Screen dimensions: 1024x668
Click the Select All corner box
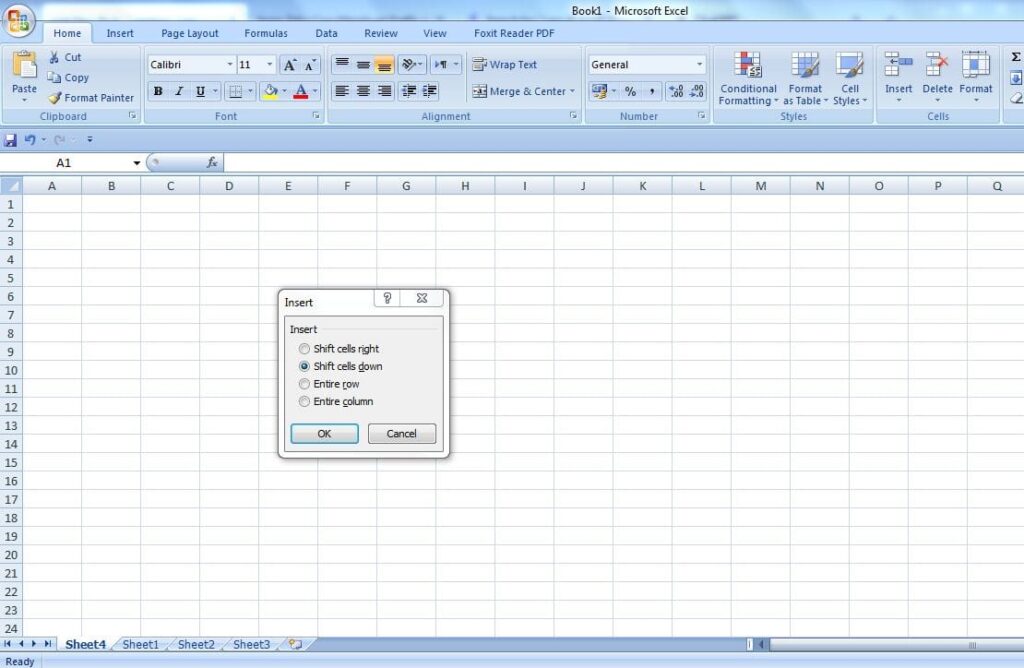(11, 186)
